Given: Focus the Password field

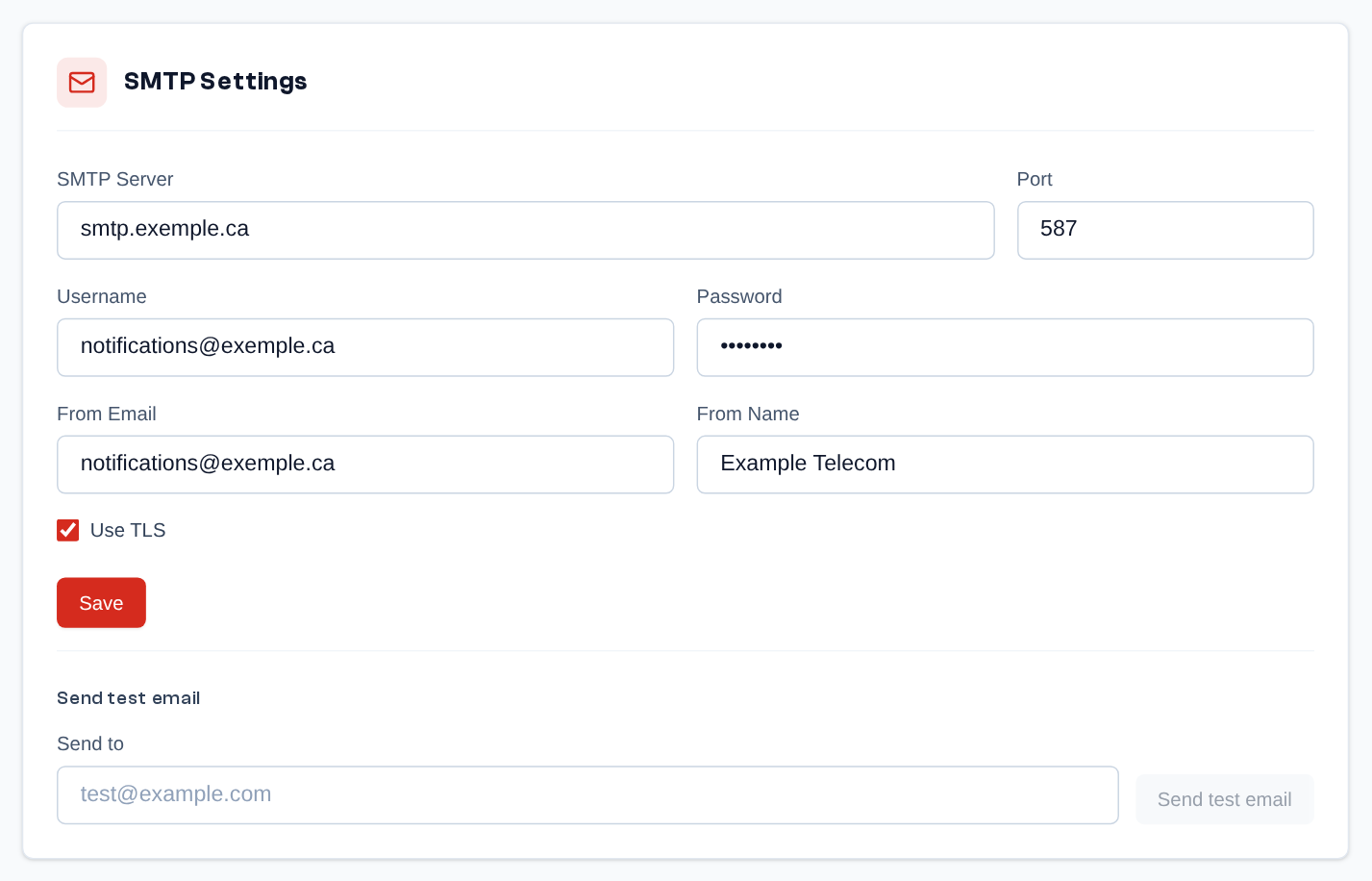Looking at the screenshot, I should [1005, 347].
